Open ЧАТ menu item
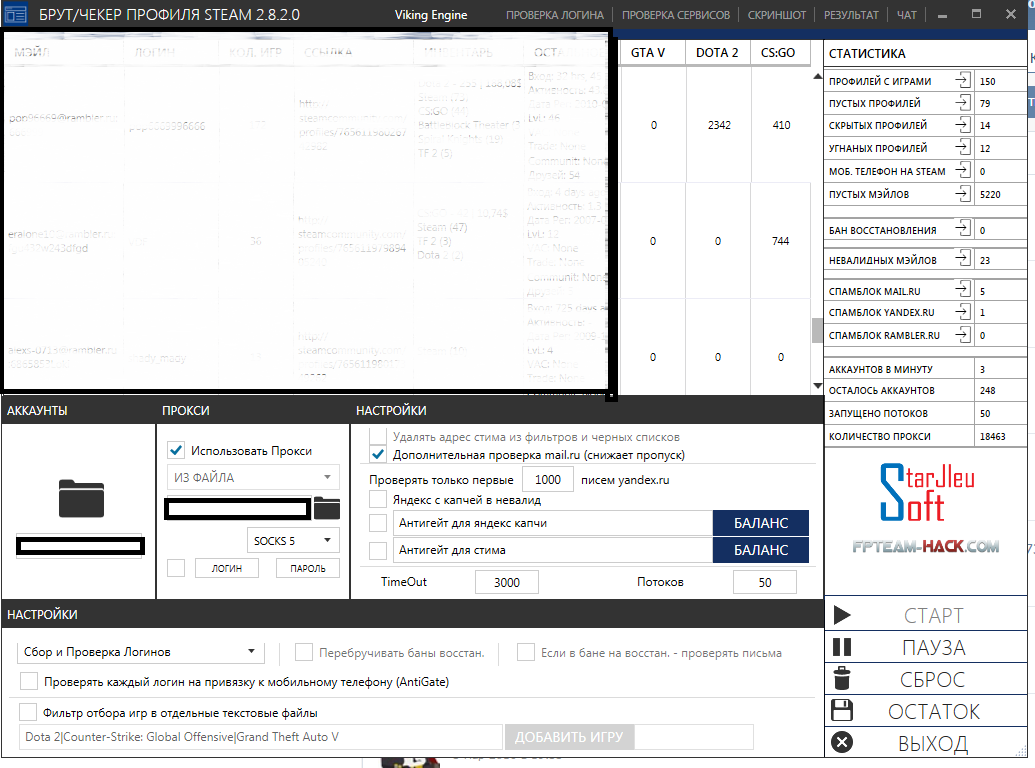 [x=906, y=15]
